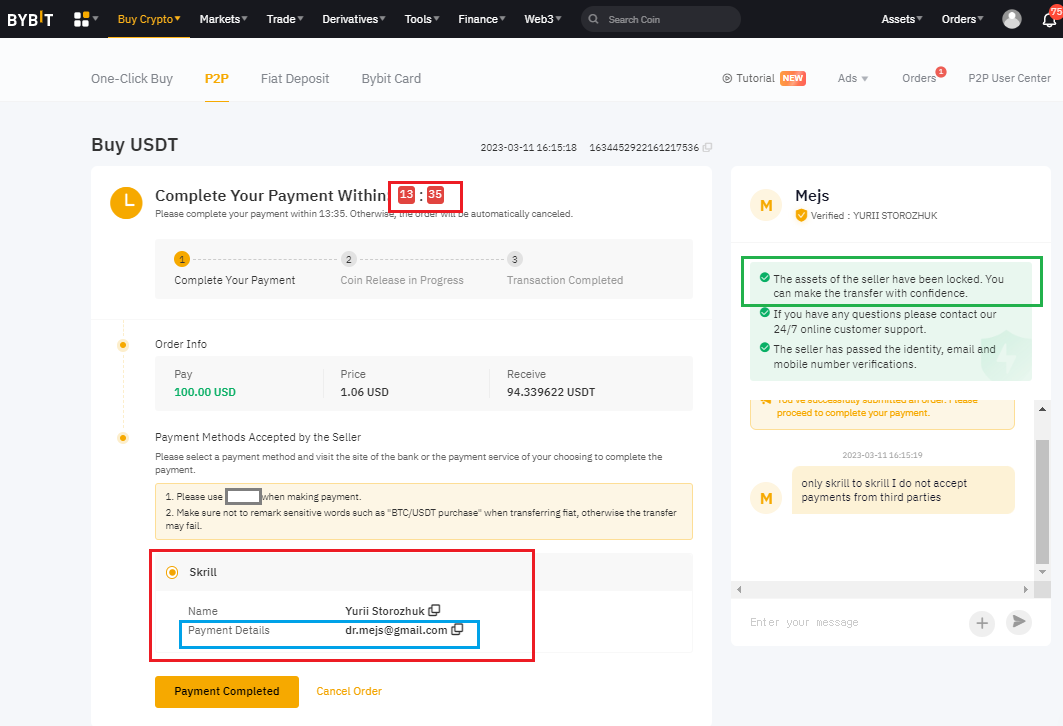Image resolution: width=1063 pixels, height=726 pixels.
Task: Click the search magnifier icon
Action: click(594, 19)
